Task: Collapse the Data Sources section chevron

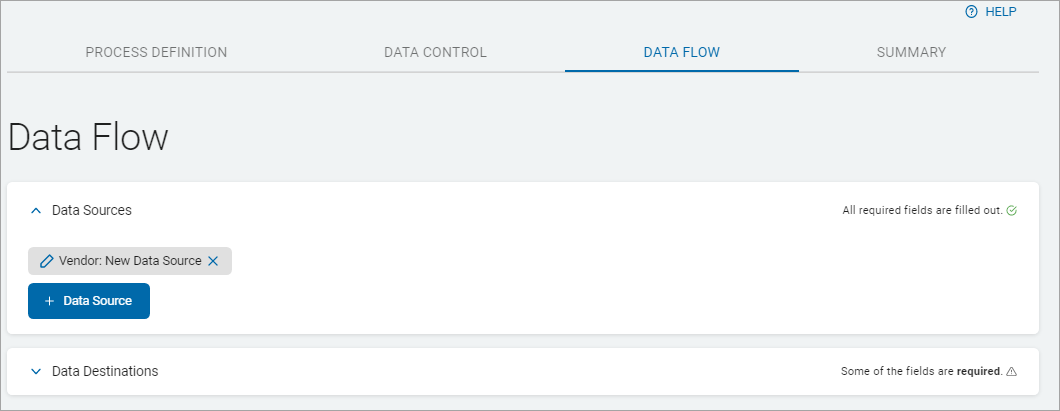Action: pos(36,211)
